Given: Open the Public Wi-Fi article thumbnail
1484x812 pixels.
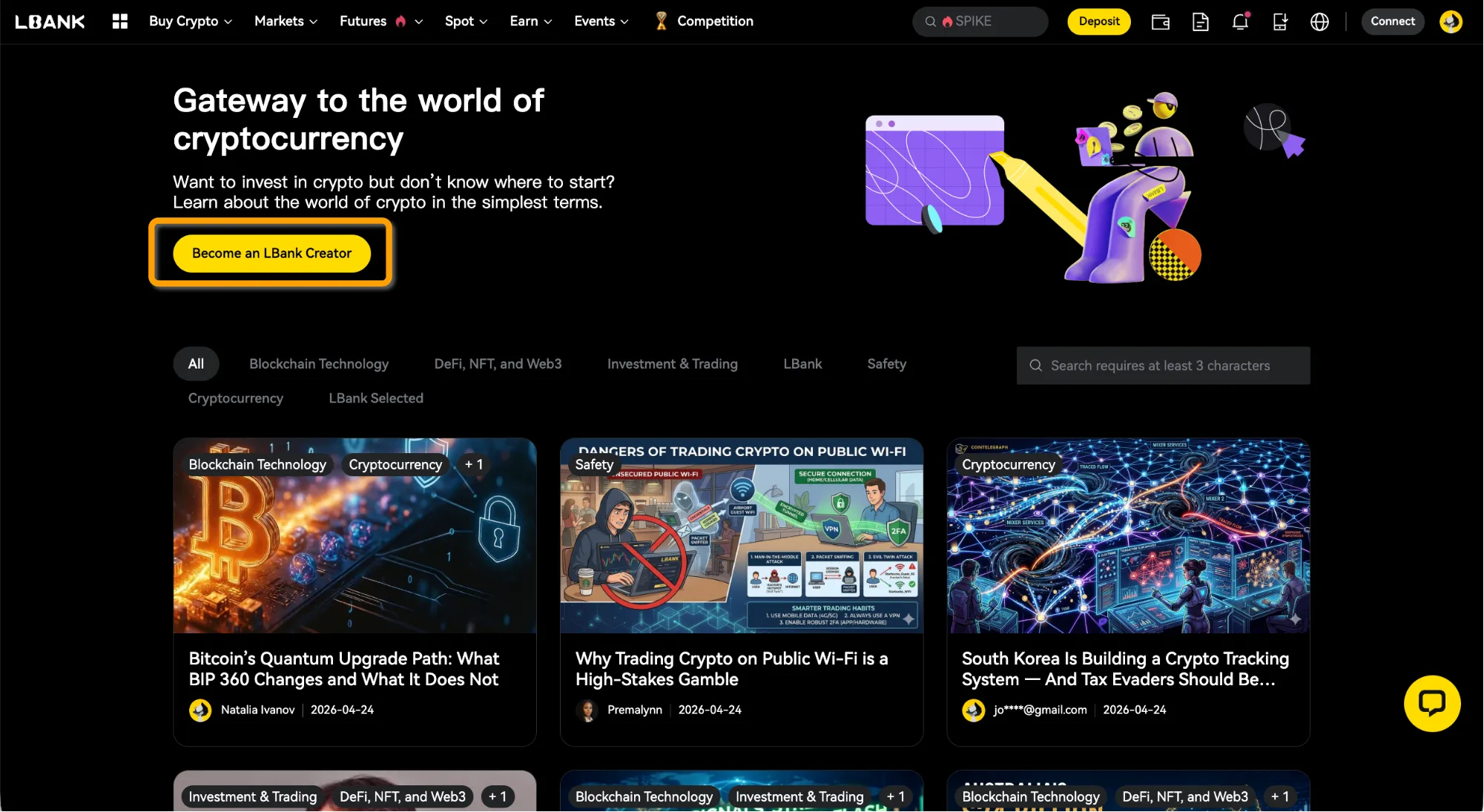Looking at the screenshot, I should pyautogui.click(x=742, y=535).
